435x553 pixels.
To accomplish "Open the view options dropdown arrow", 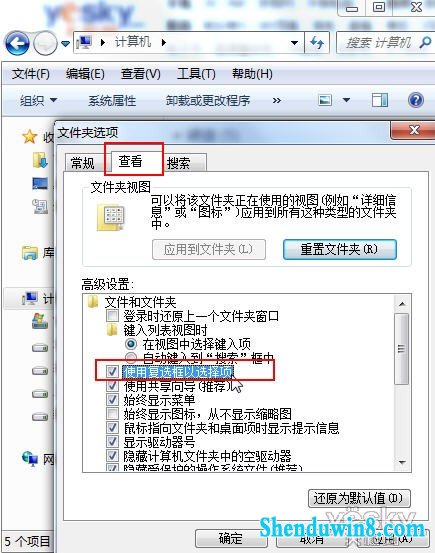I will (x=346, y=100).
